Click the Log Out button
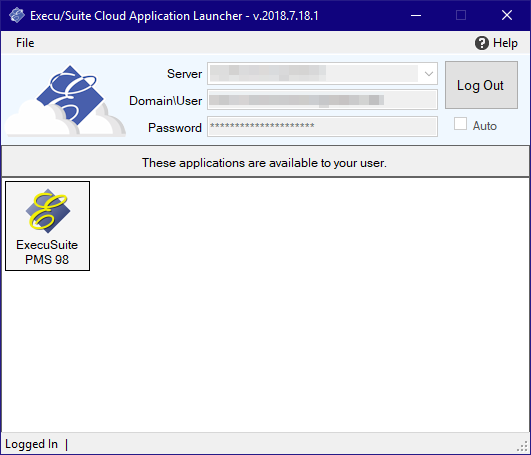This screenshot has width=531, height=455. tap(481, 85)
